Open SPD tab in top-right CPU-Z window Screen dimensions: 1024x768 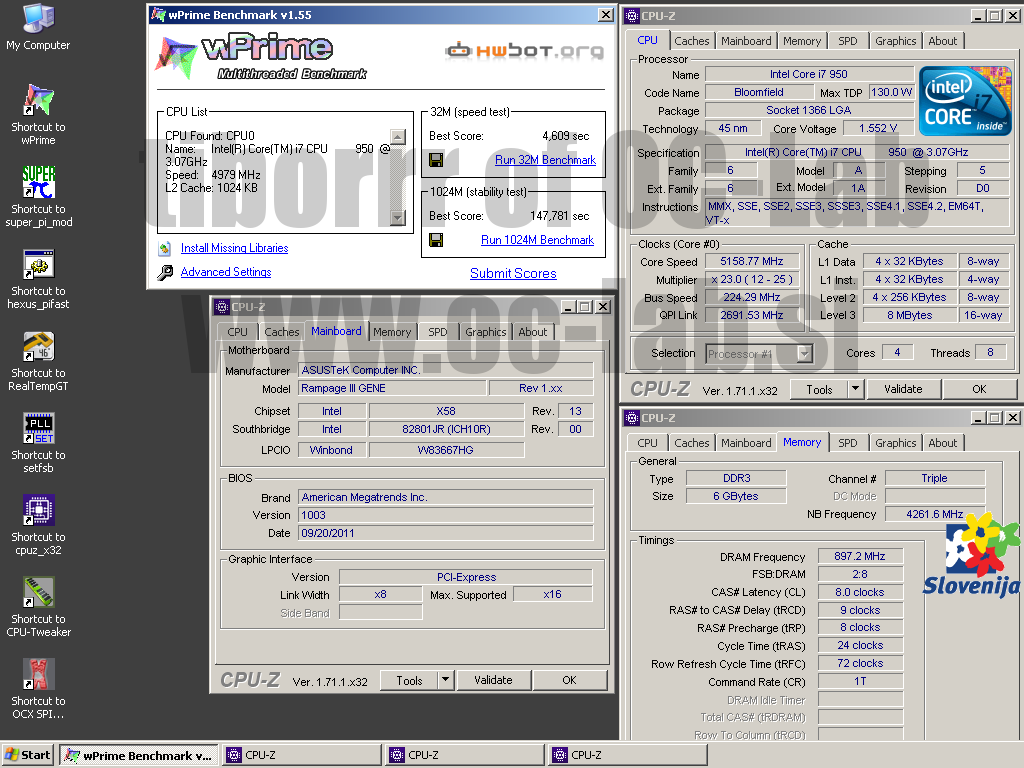848,41
